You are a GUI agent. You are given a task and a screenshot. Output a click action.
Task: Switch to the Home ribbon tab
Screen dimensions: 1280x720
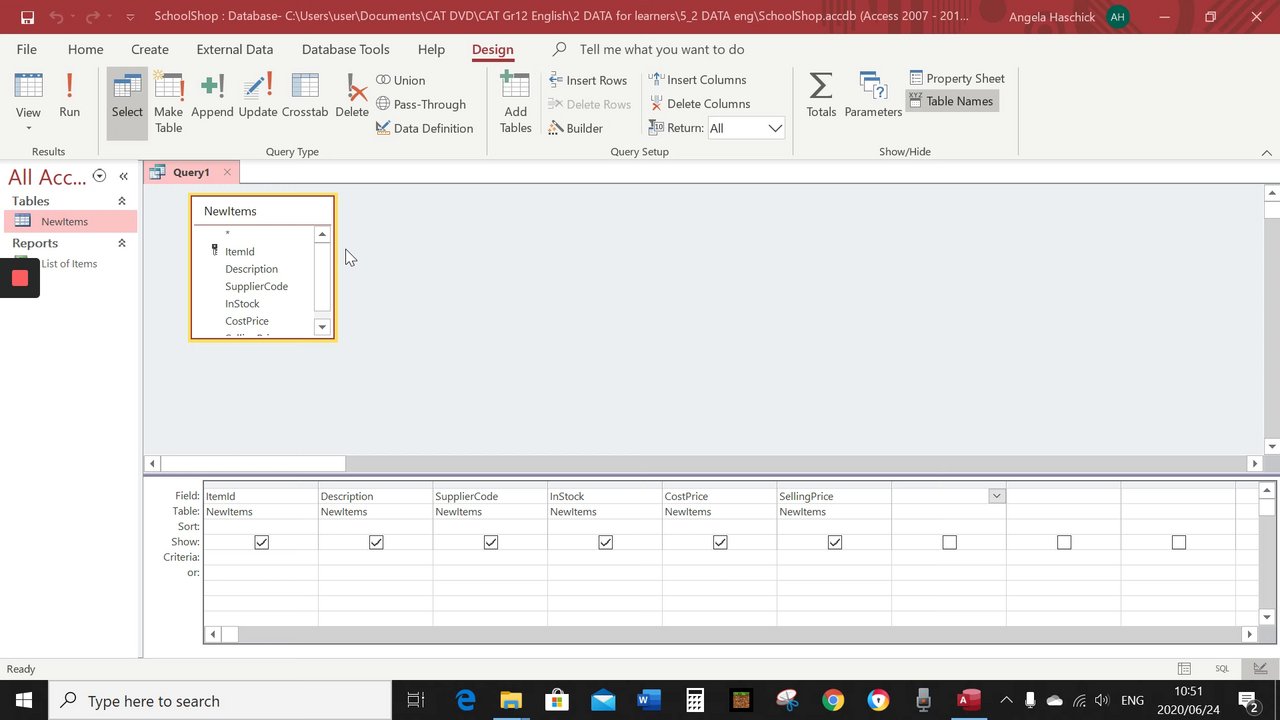coord(85,49)
